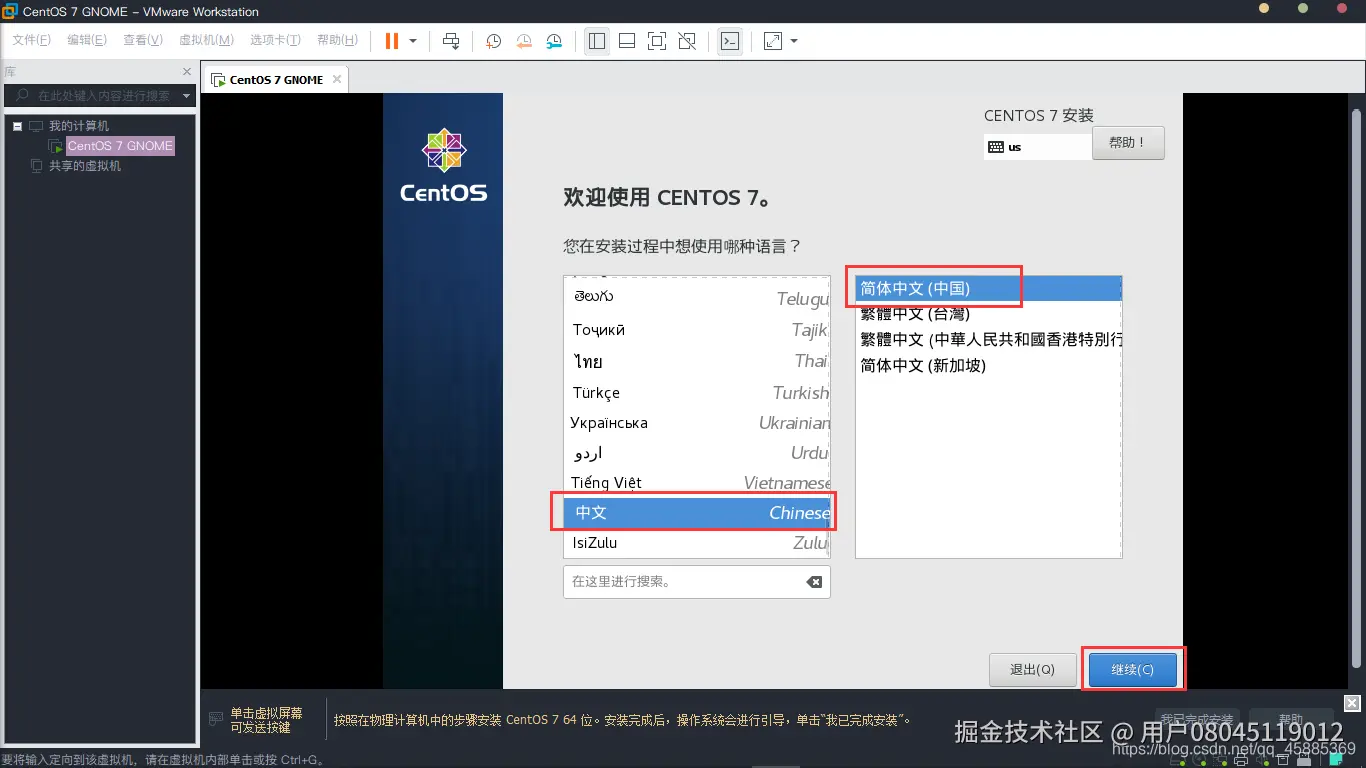Send Ctrl+Alt+Del to the virtual machine
Viewport: 1366px width, 768px height.
(451, 41)
